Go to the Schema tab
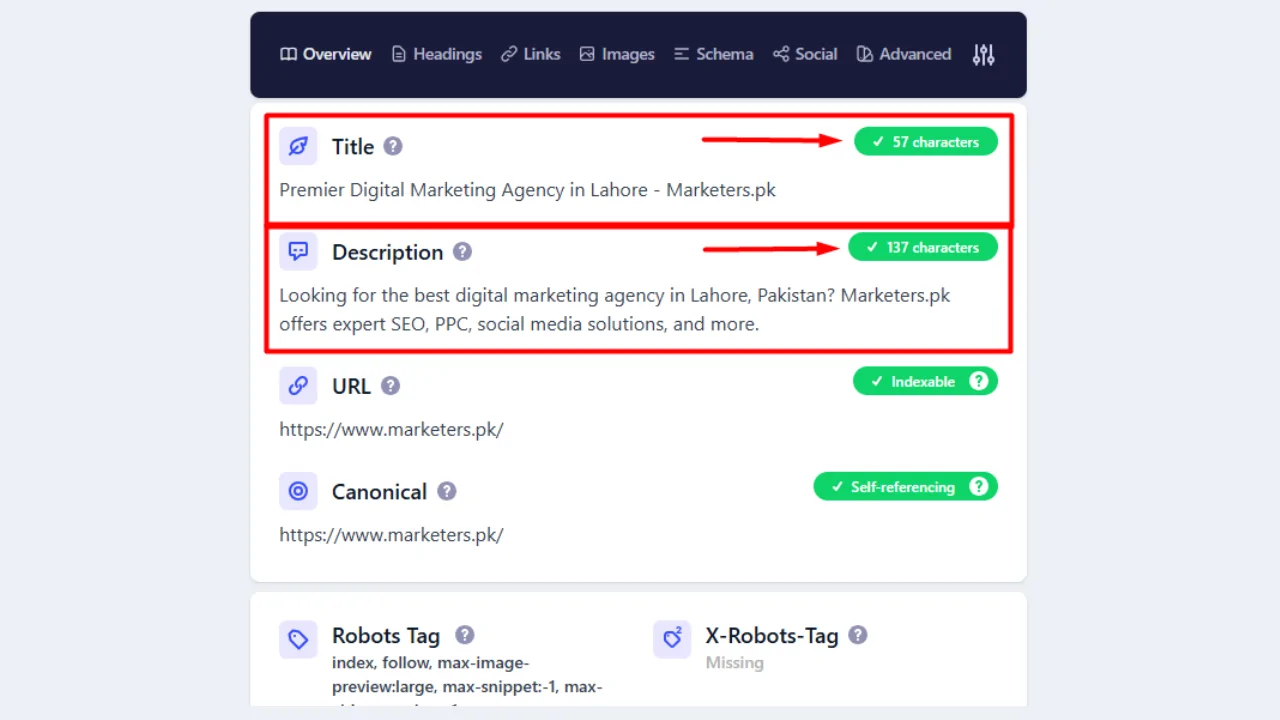Image resolution: width=1280 pixels, height=720 pixels. pyautogui.click(x=713, y=54)
